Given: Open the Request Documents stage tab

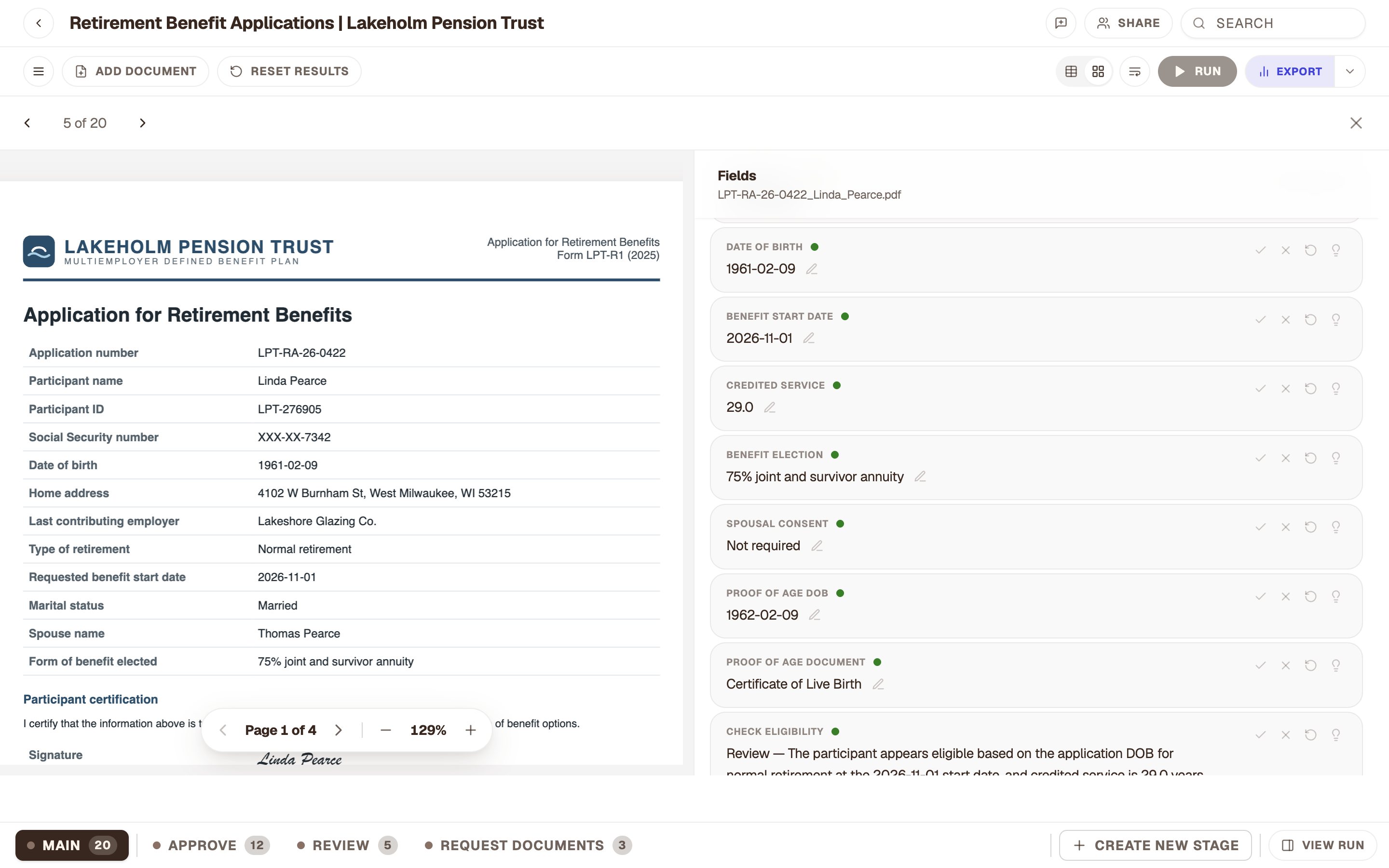Looking at the screenshot, I should 528,845.
